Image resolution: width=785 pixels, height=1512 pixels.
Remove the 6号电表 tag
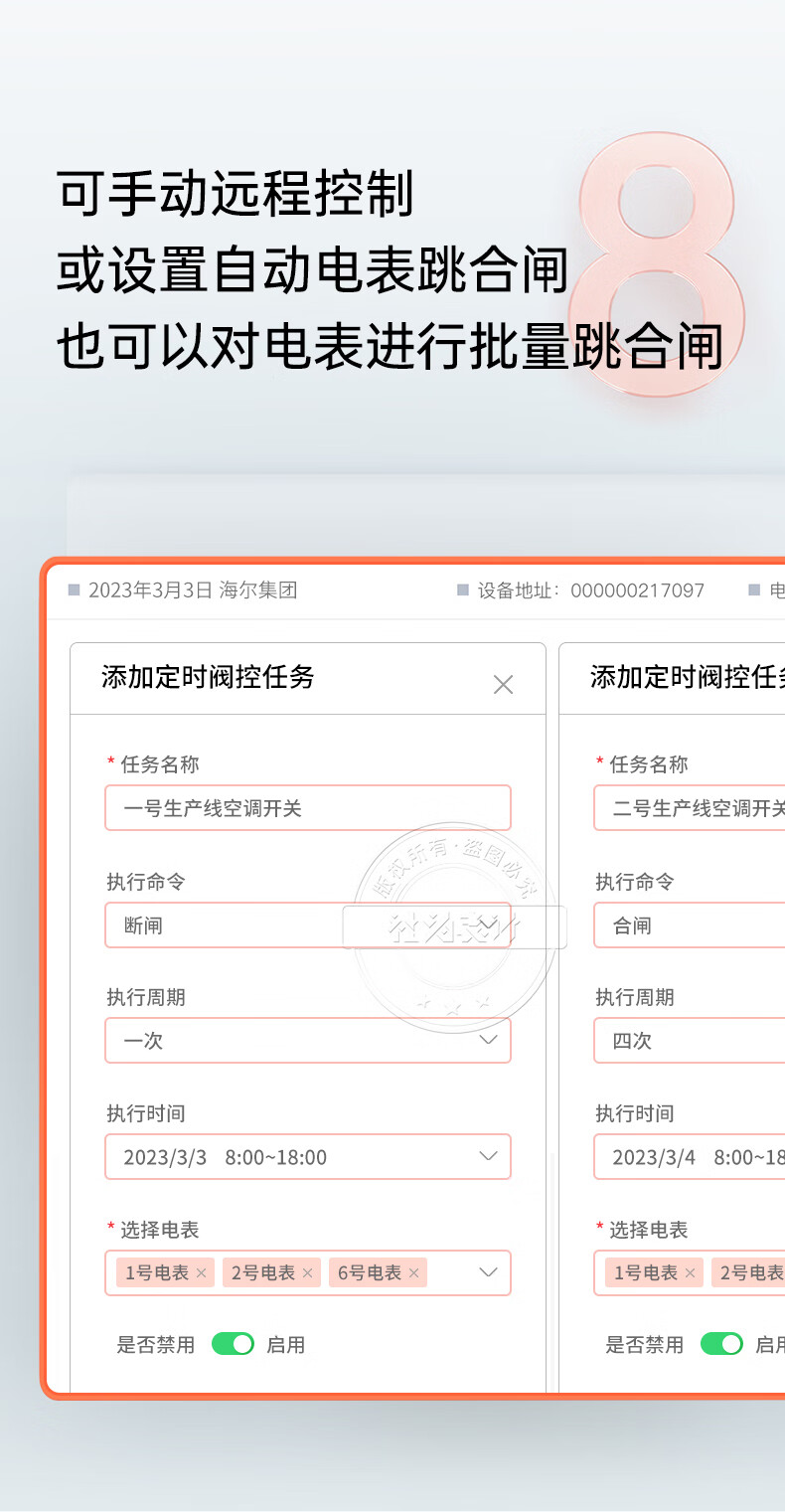tap(414, 1272)
